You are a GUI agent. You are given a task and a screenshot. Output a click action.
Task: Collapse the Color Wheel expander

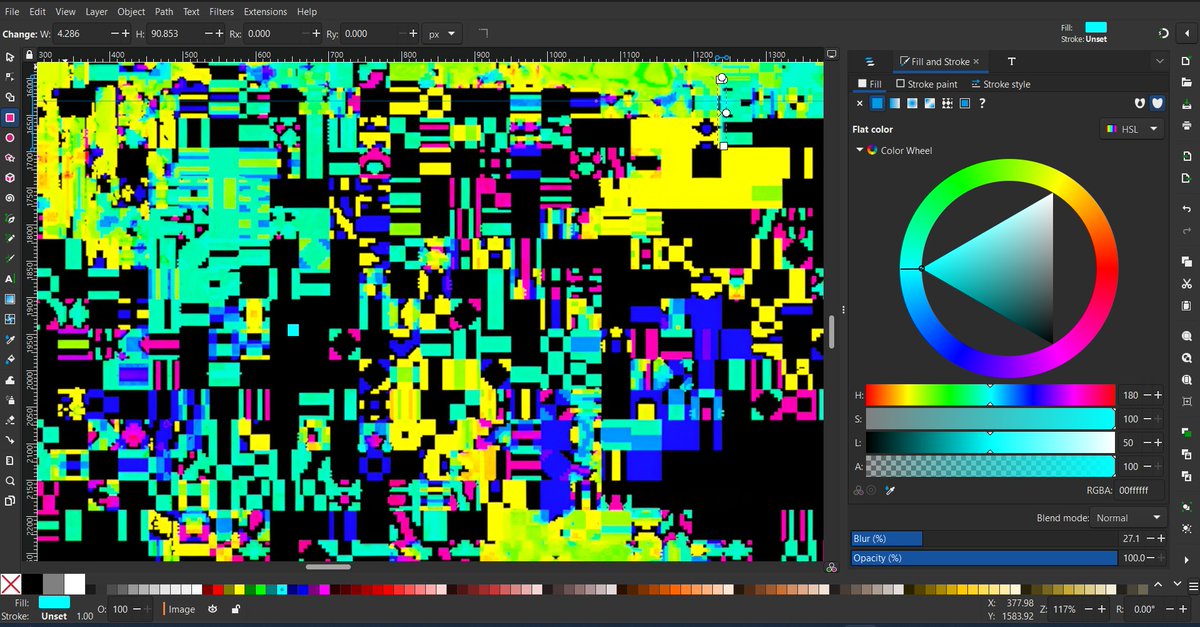(x=858, y=150)
